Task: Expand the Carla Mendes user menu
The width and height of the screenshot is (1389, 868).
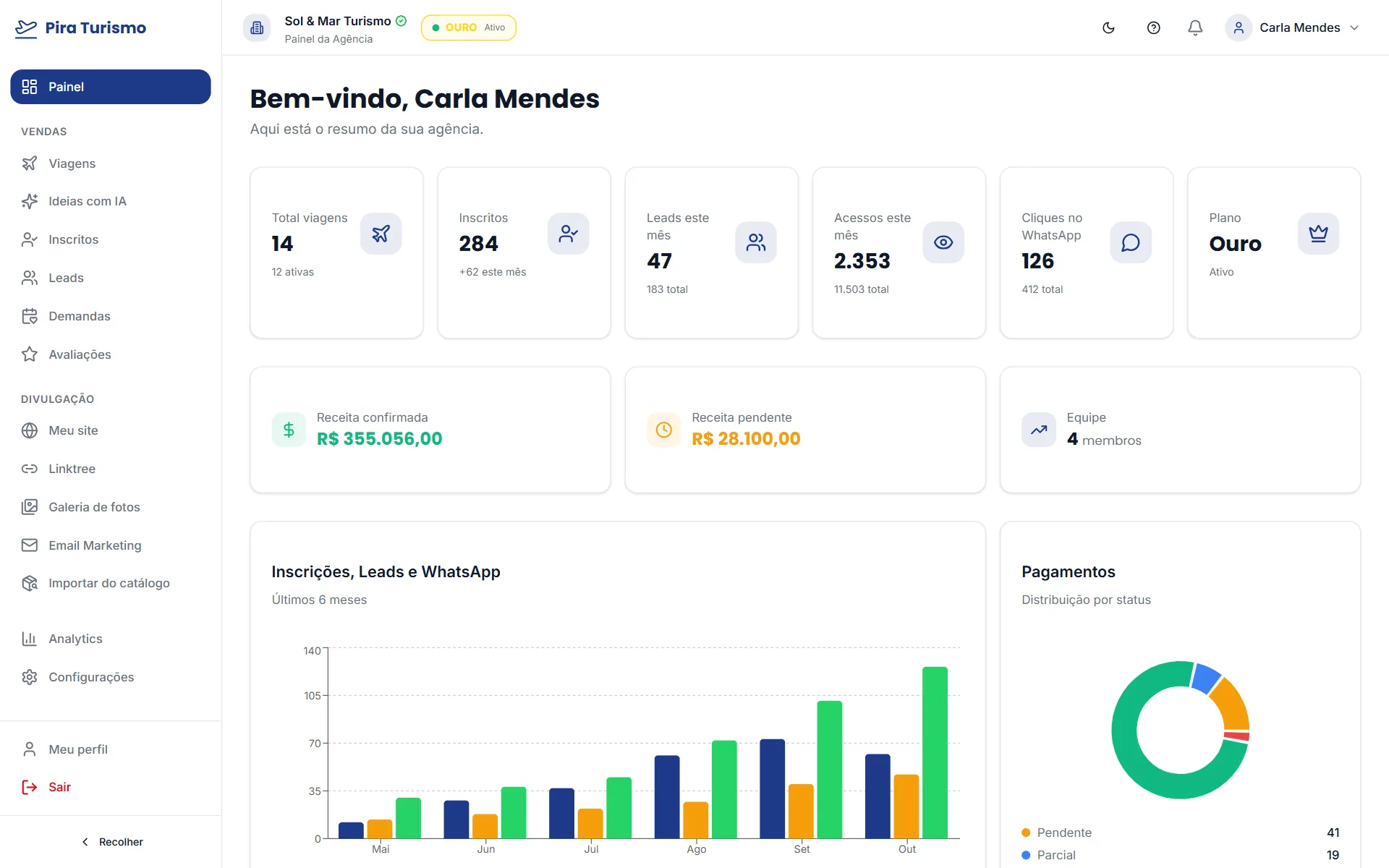Action: (1293, 27)
